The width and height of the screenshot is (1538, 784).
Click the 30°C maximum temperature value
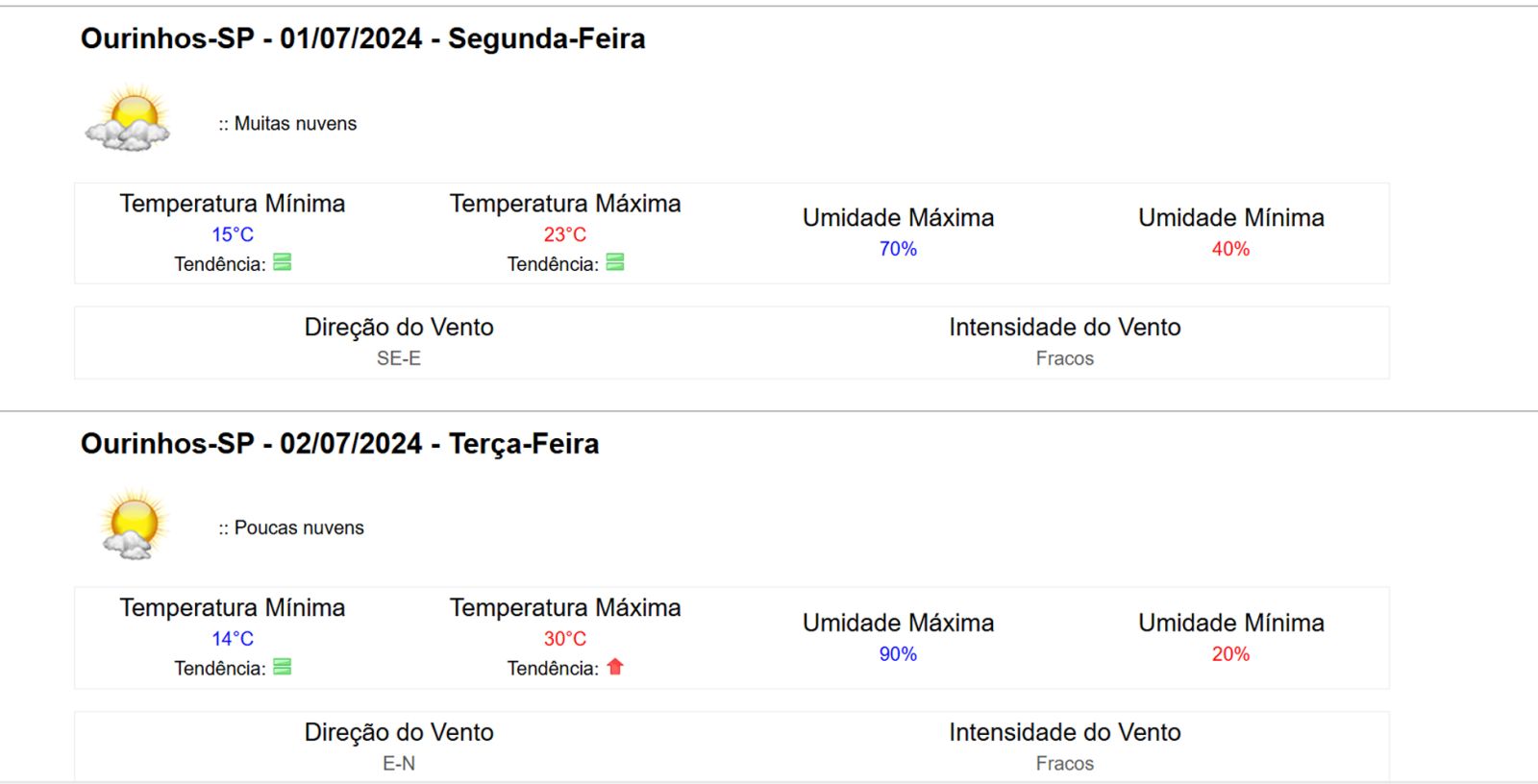coord(565,639)
